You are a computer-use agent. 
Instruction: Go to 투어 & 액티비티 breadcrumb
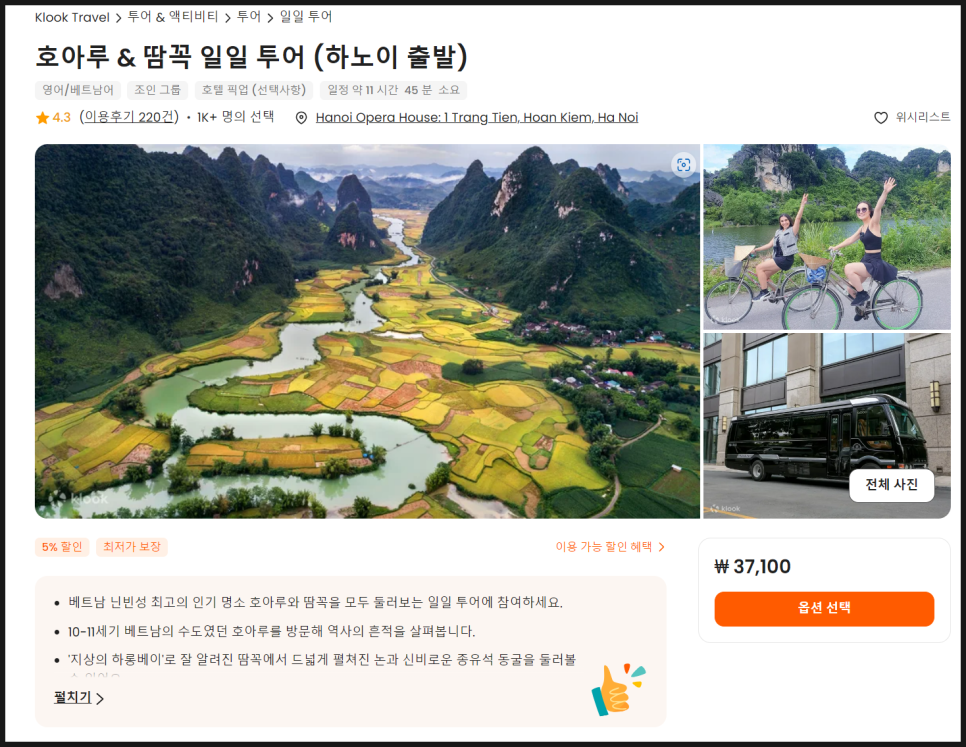click(x=172, y=17)
